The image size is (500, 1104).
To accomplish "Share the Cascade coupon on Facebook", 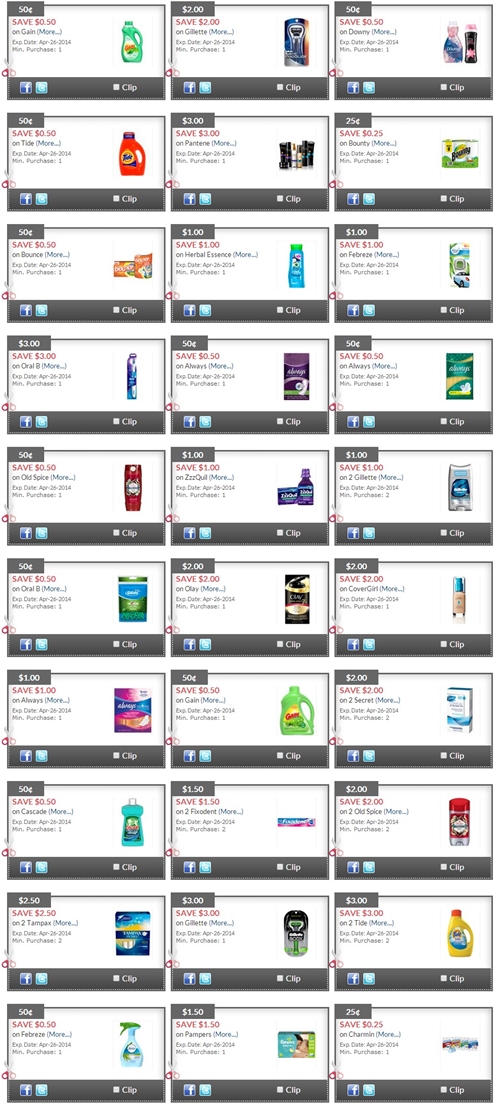I will (26, 867).
